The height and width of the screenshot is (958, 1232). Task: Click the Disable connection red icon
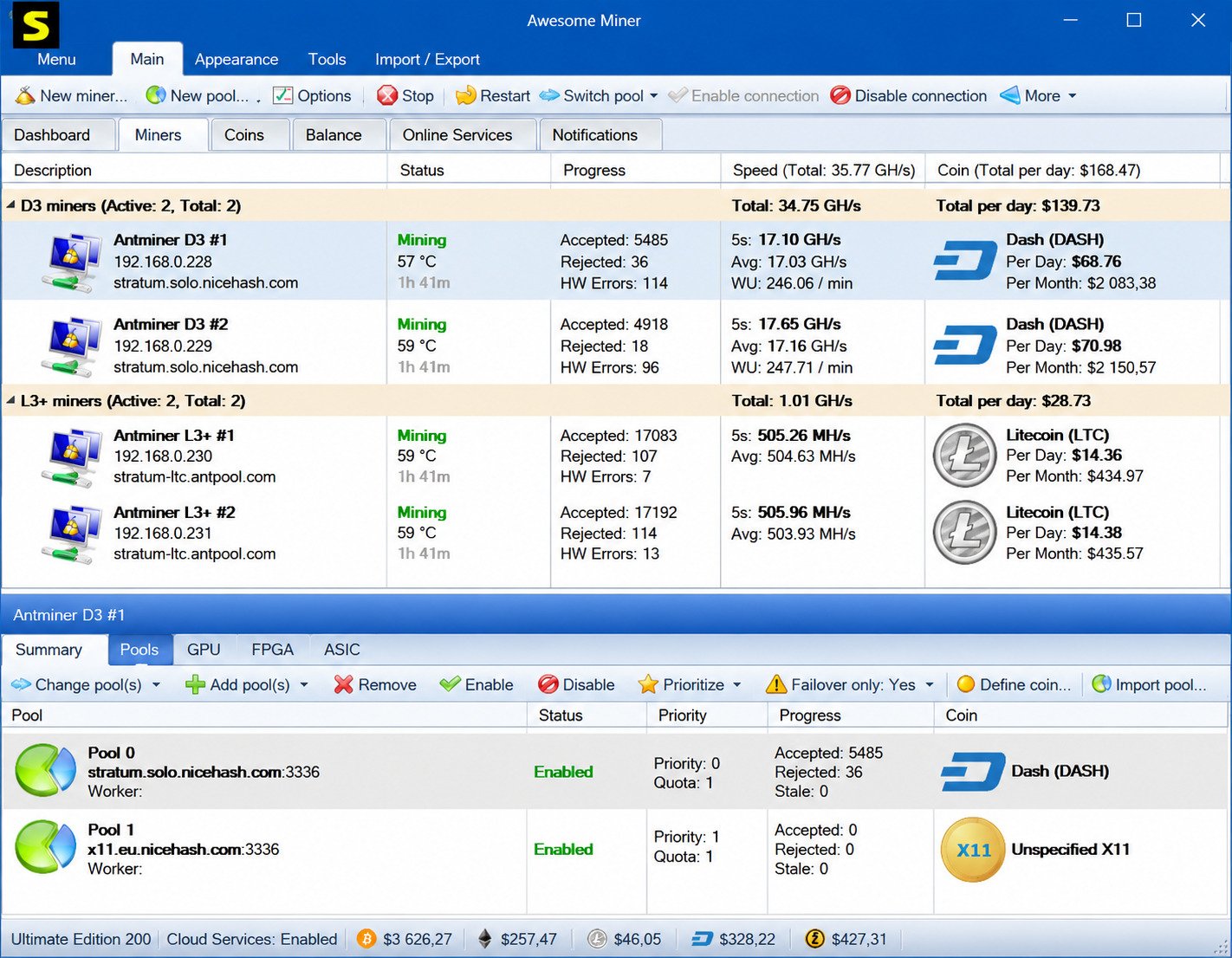pyautogui.click(x=840, y=95)
